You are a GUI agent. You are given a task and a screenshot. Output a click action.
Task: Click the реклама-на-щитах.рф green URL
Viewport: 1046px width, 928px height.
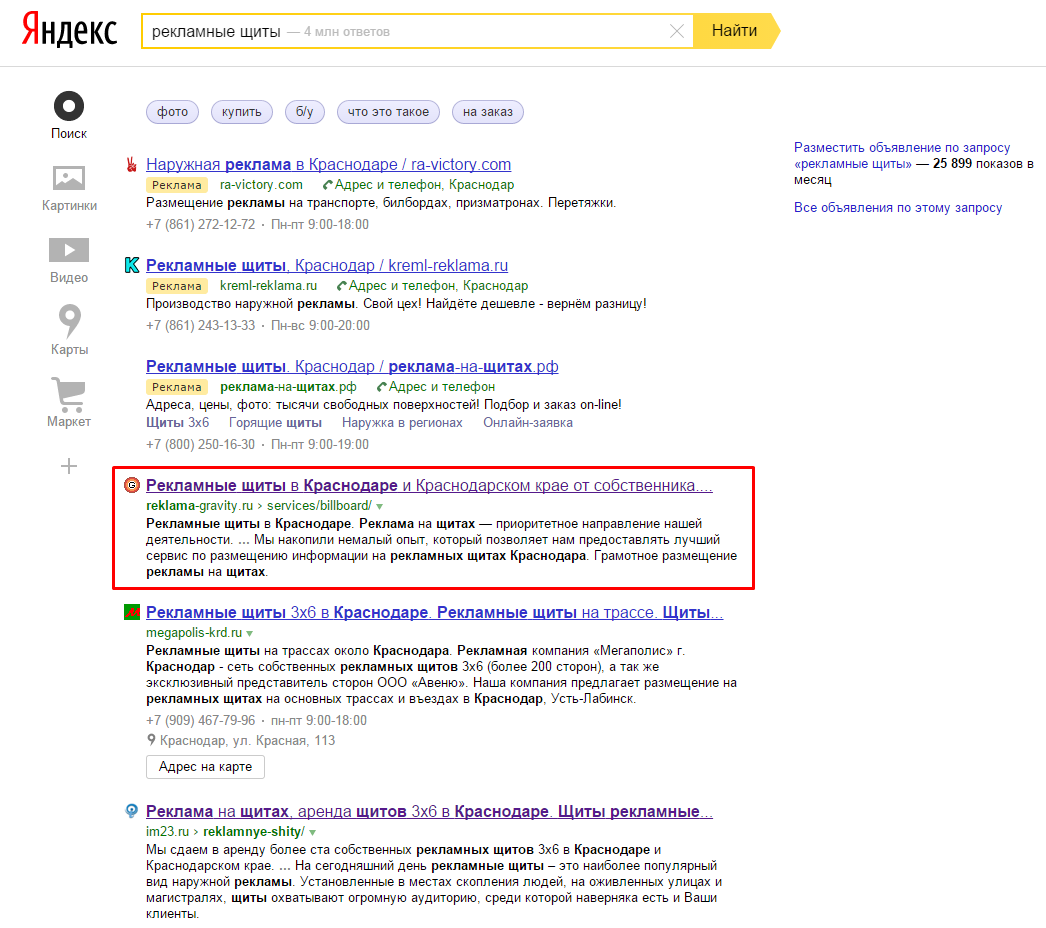288,387
